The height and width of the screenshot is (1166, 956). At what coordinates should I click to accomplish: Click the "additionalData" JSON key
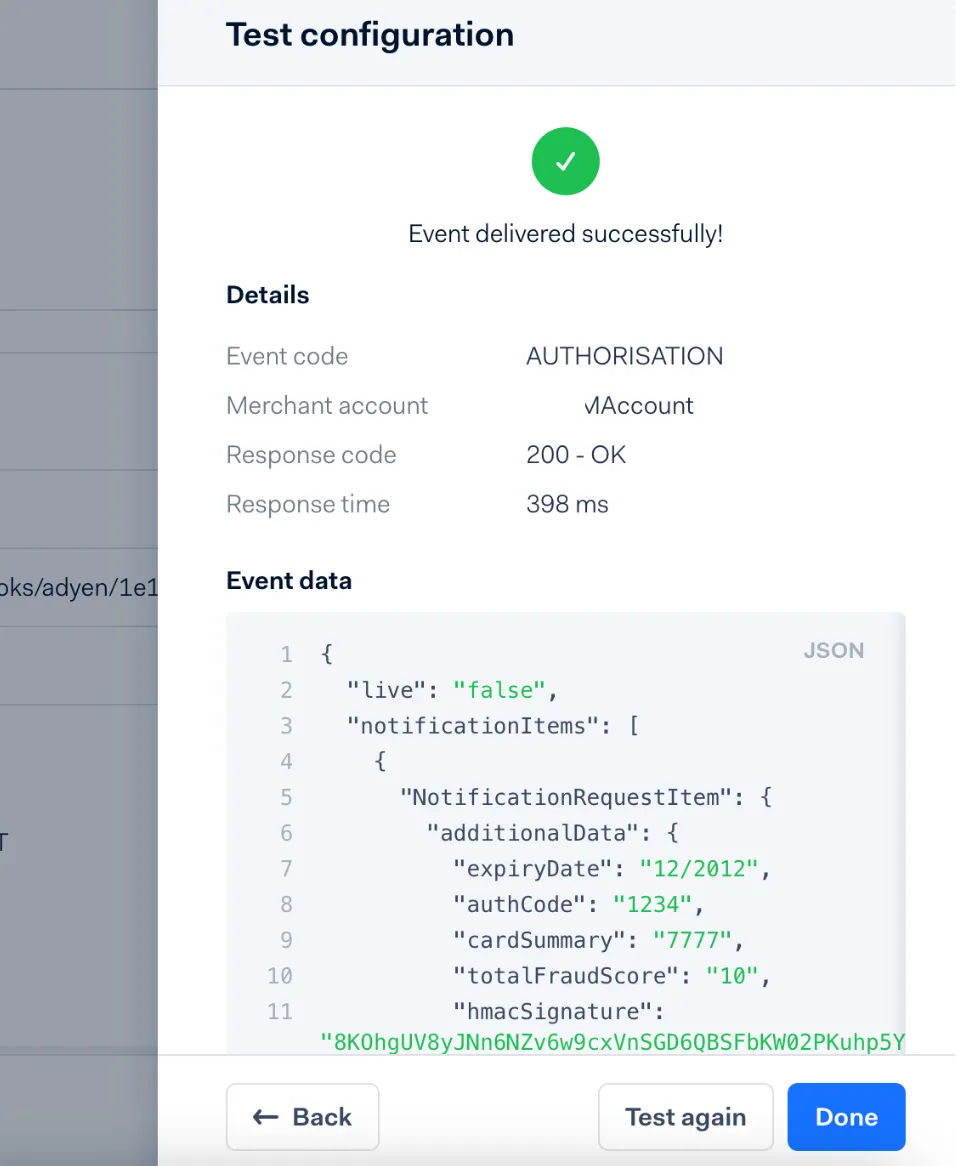point(532,833)
